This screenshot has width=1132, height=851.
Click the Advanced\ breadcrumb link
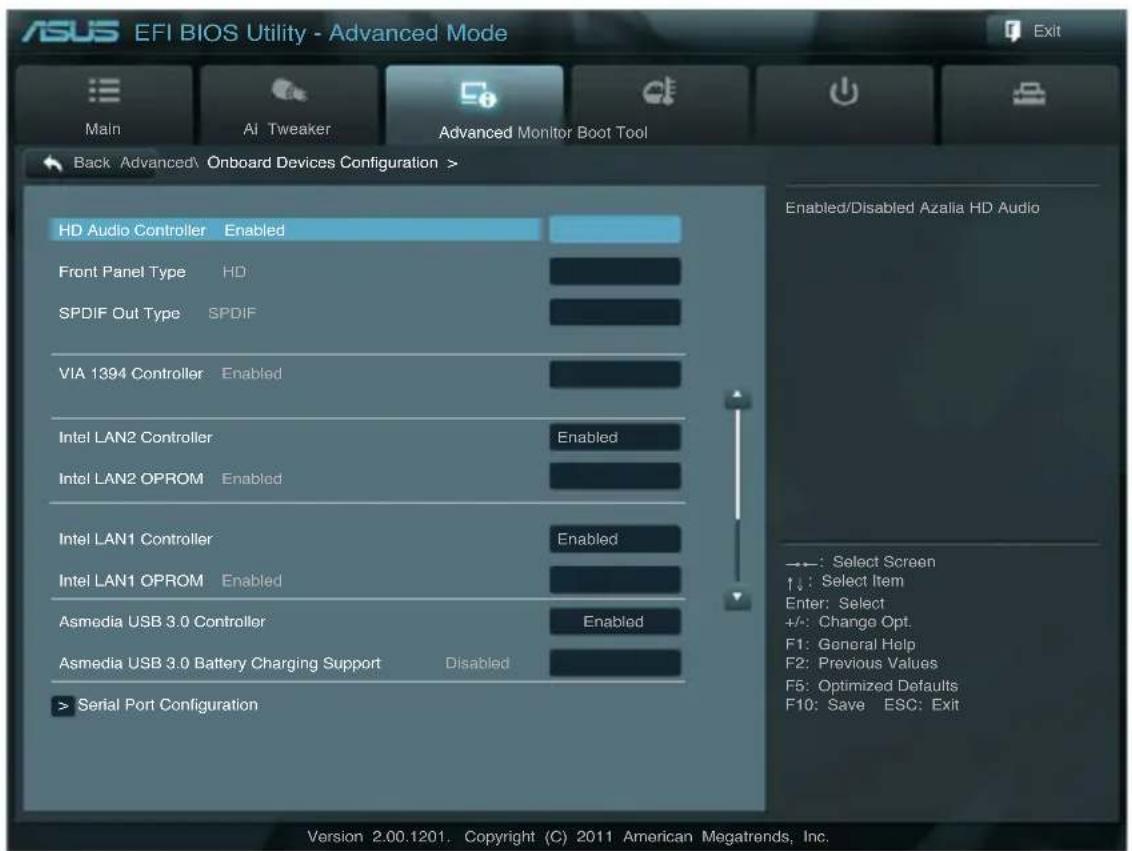pos(159,162)
